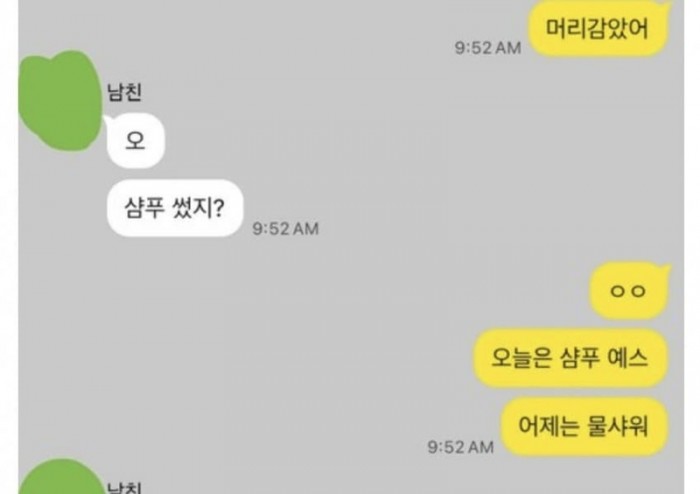This screenshot has width=700, height=494.
Task: Tap the pointed tail of the ㅇㅇ bubble
Action: [665, 269]
